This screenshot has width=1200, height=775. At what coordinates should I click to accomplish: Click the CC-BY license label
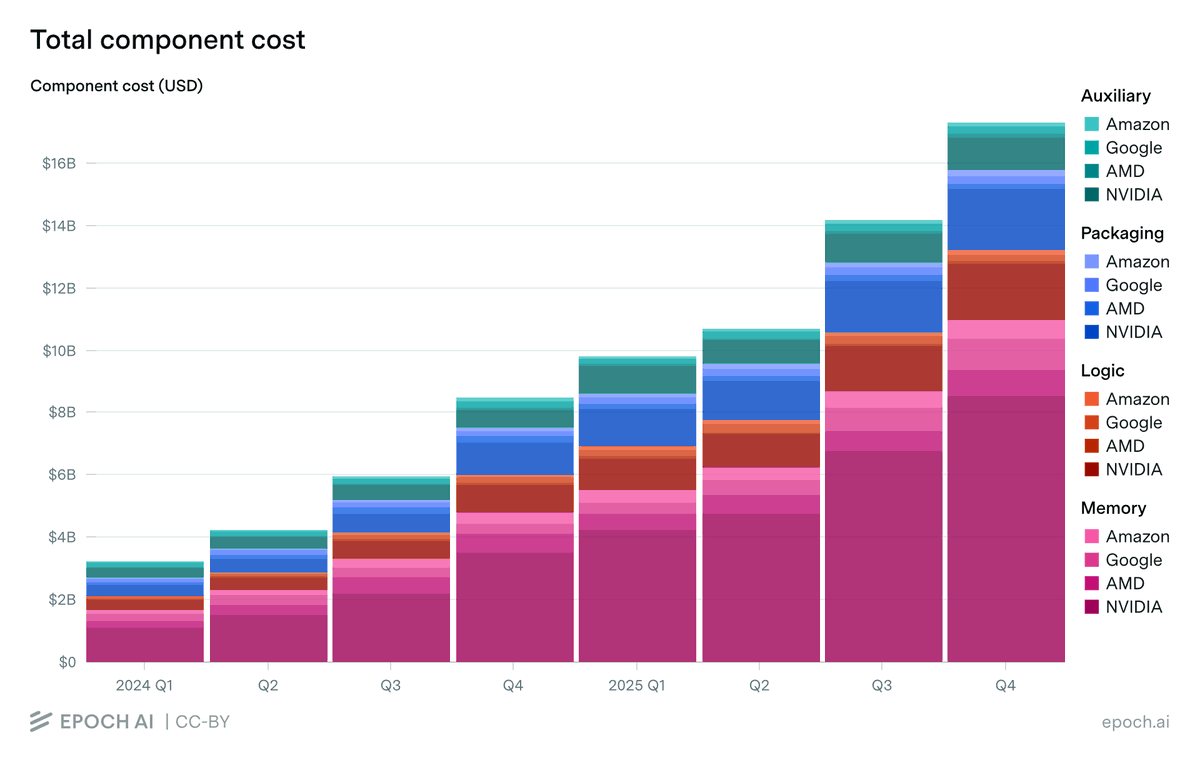203,721
